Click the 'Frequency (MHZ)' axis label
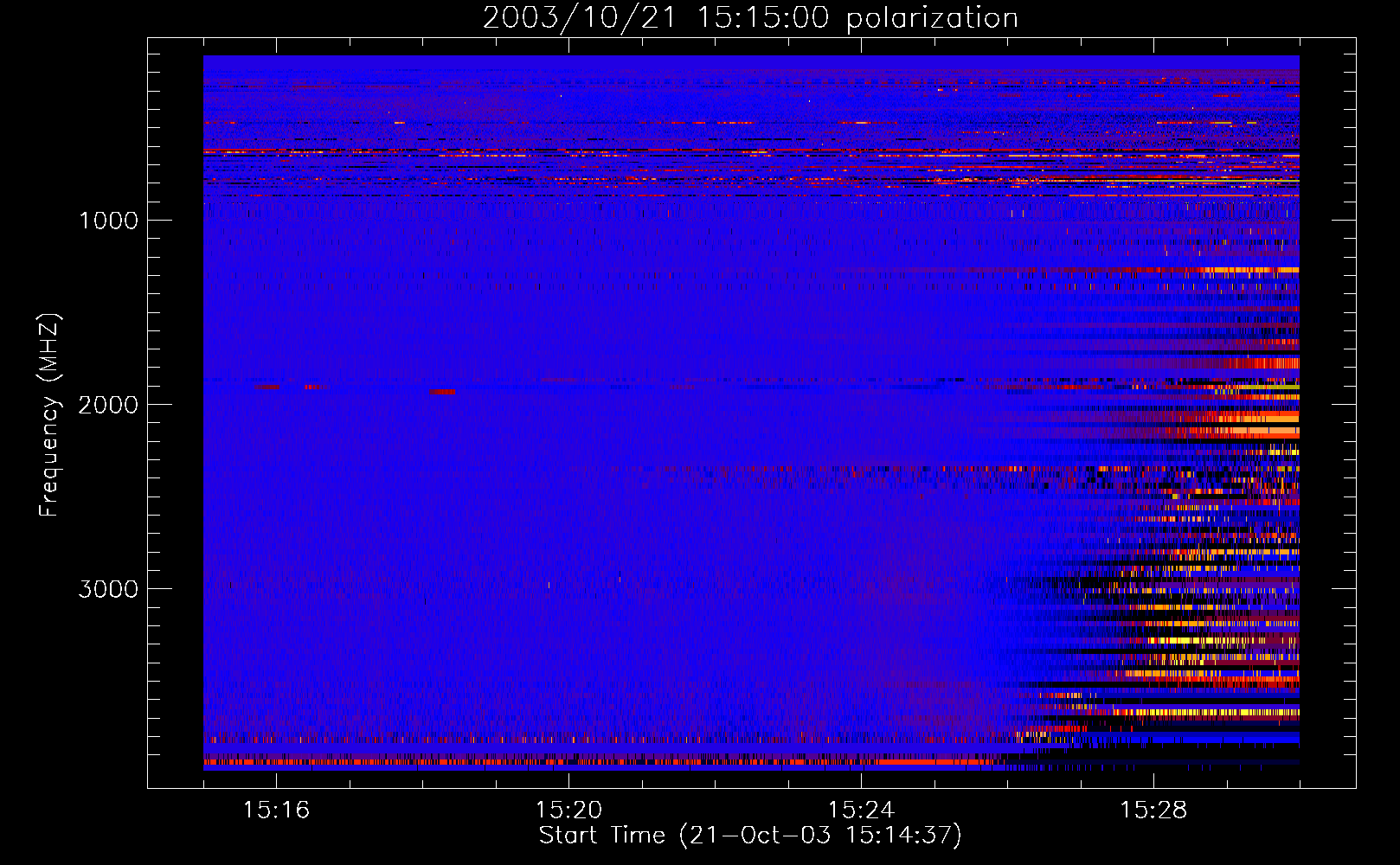 point(49,415)
